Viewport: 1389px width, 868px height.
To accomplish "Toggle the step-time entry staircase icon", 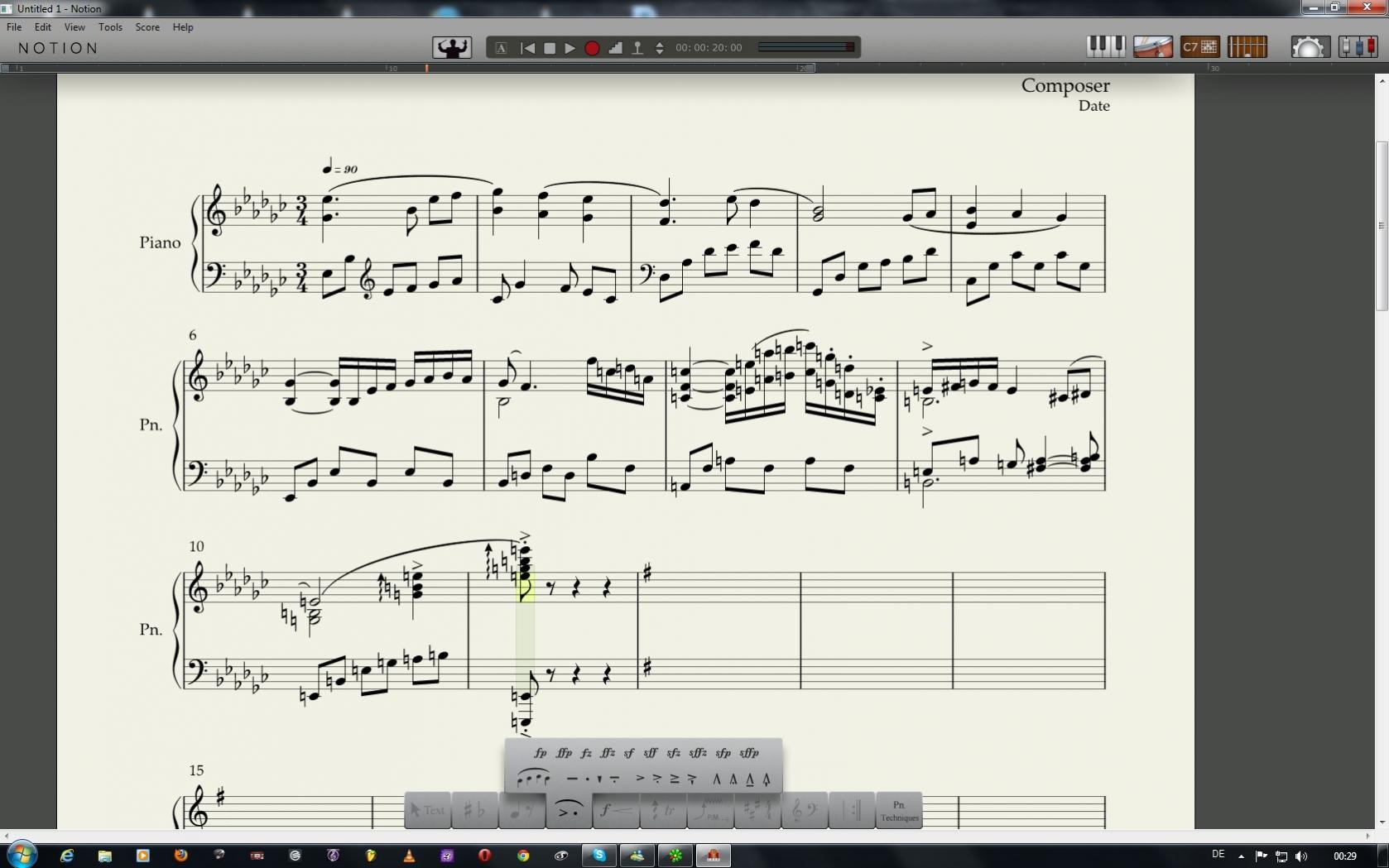I will tap(615, 48).
